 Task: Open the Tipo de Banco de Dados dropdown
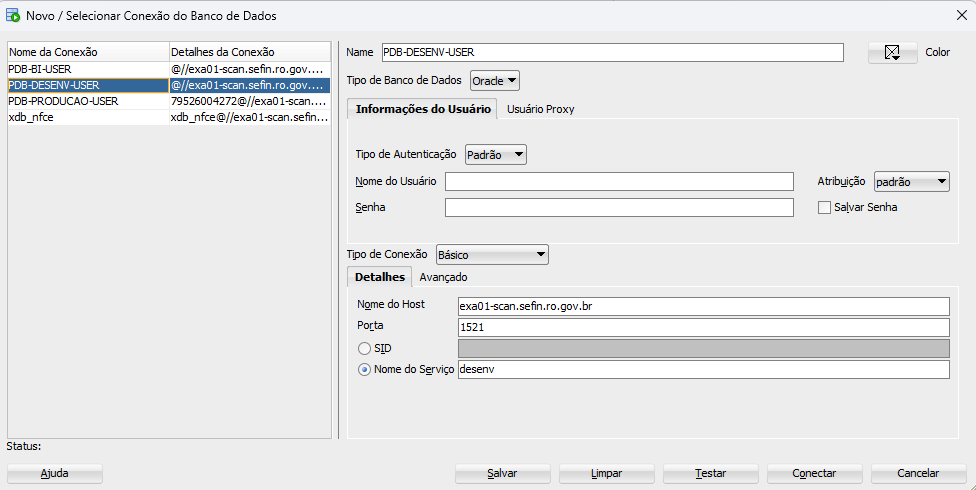tap(495, 80)
